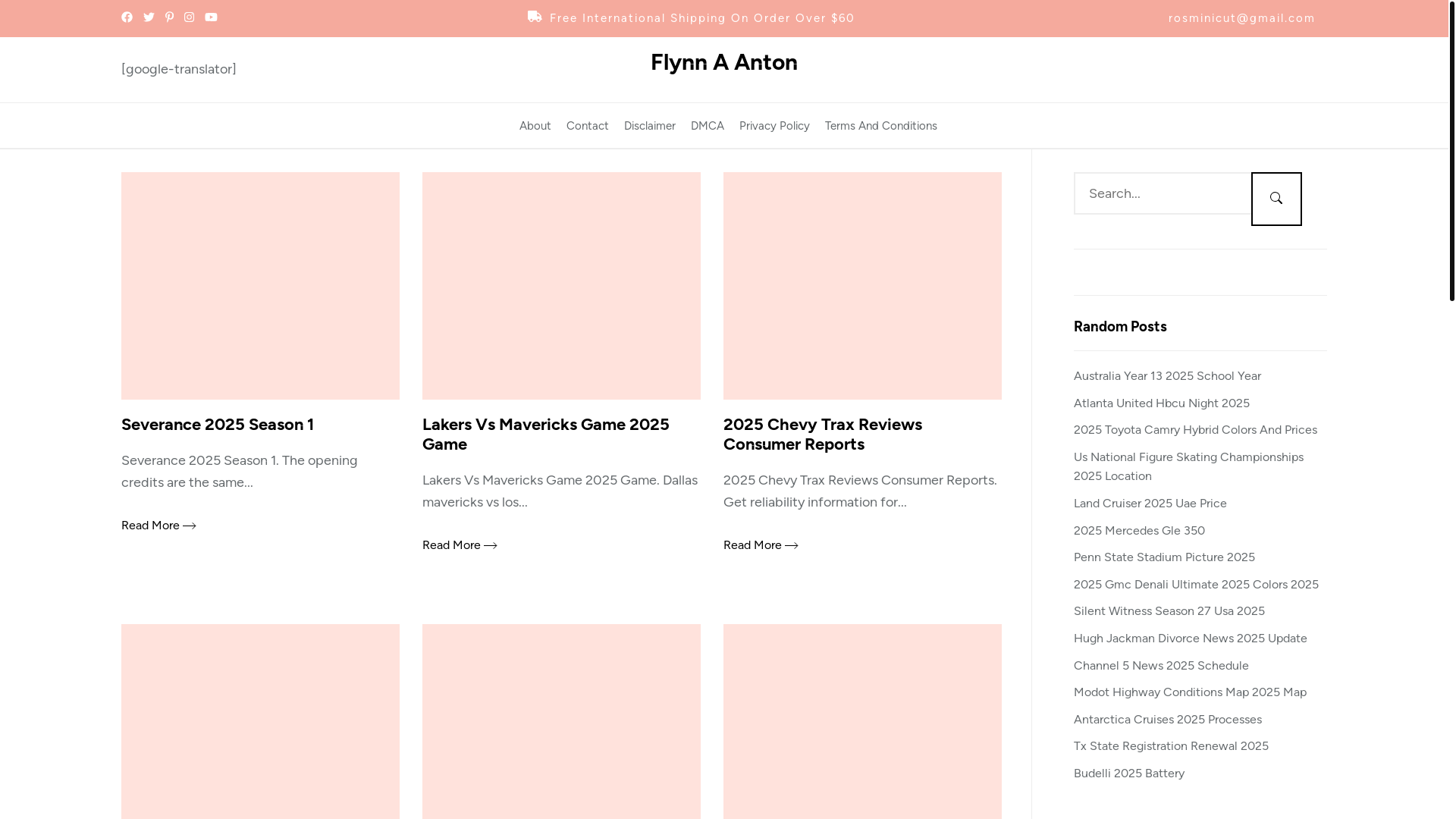Image resolution: width=1456 pixels, height=819 pixels.
Task: Open Silent Witness Season 27 Usa 2025
Action: [1169, 611]
